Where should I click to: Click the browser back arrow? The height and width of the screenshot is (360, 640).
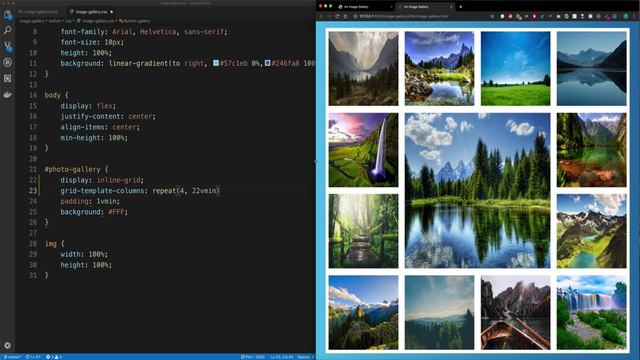point(321,16)
